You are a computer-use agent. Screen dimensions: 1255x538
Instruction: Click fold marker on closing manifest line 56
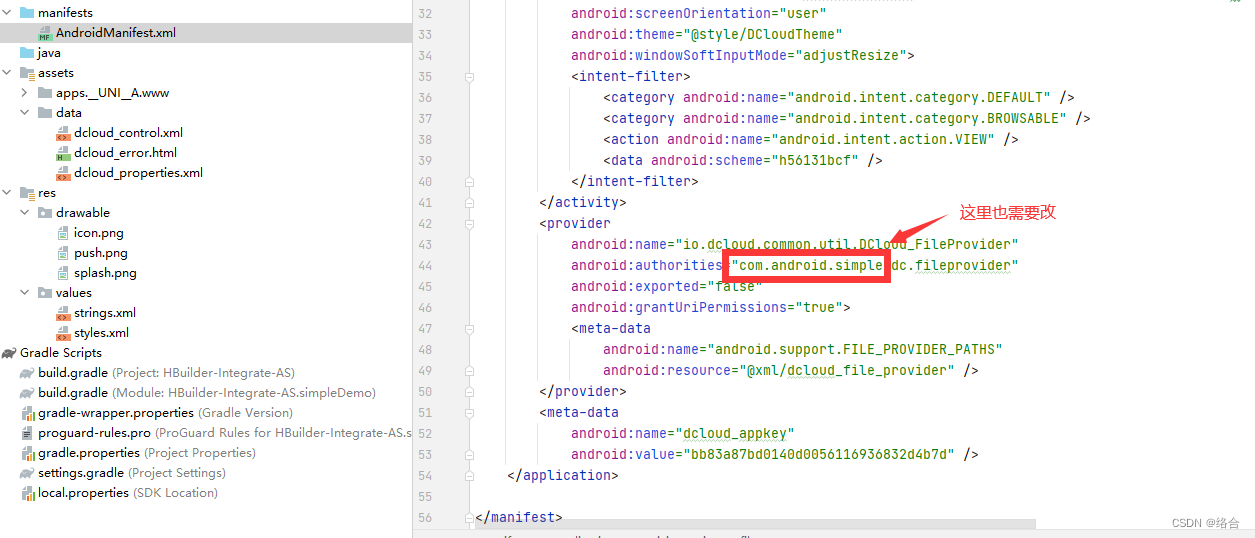[x=469, y=518]
